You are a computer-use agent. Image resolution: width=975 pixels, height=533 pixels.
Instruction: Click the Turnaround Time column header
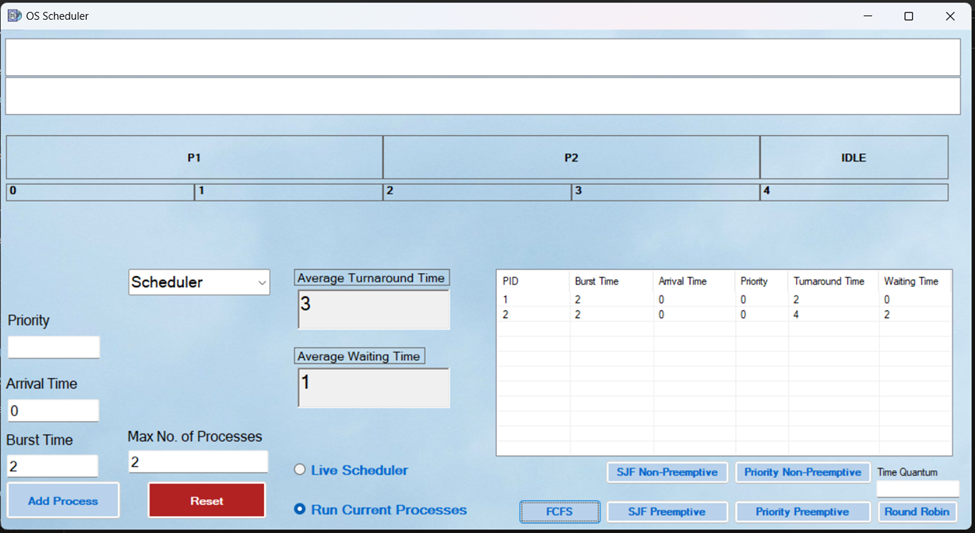833,281
